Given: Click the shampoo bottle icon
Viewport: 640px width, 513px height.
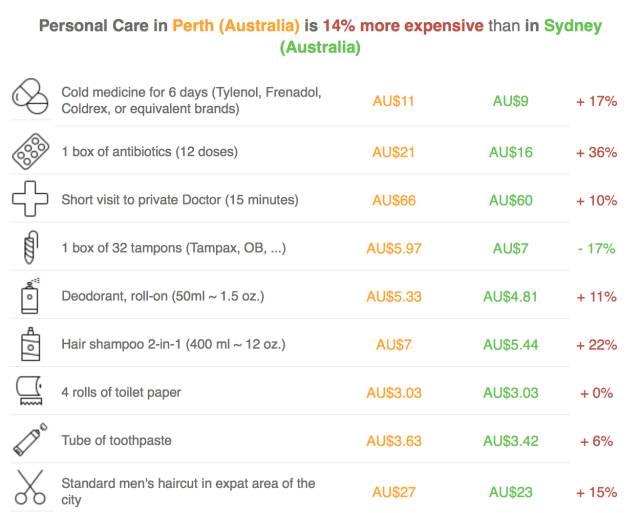Looking at the screenshot, I should [x=30, y=344].
